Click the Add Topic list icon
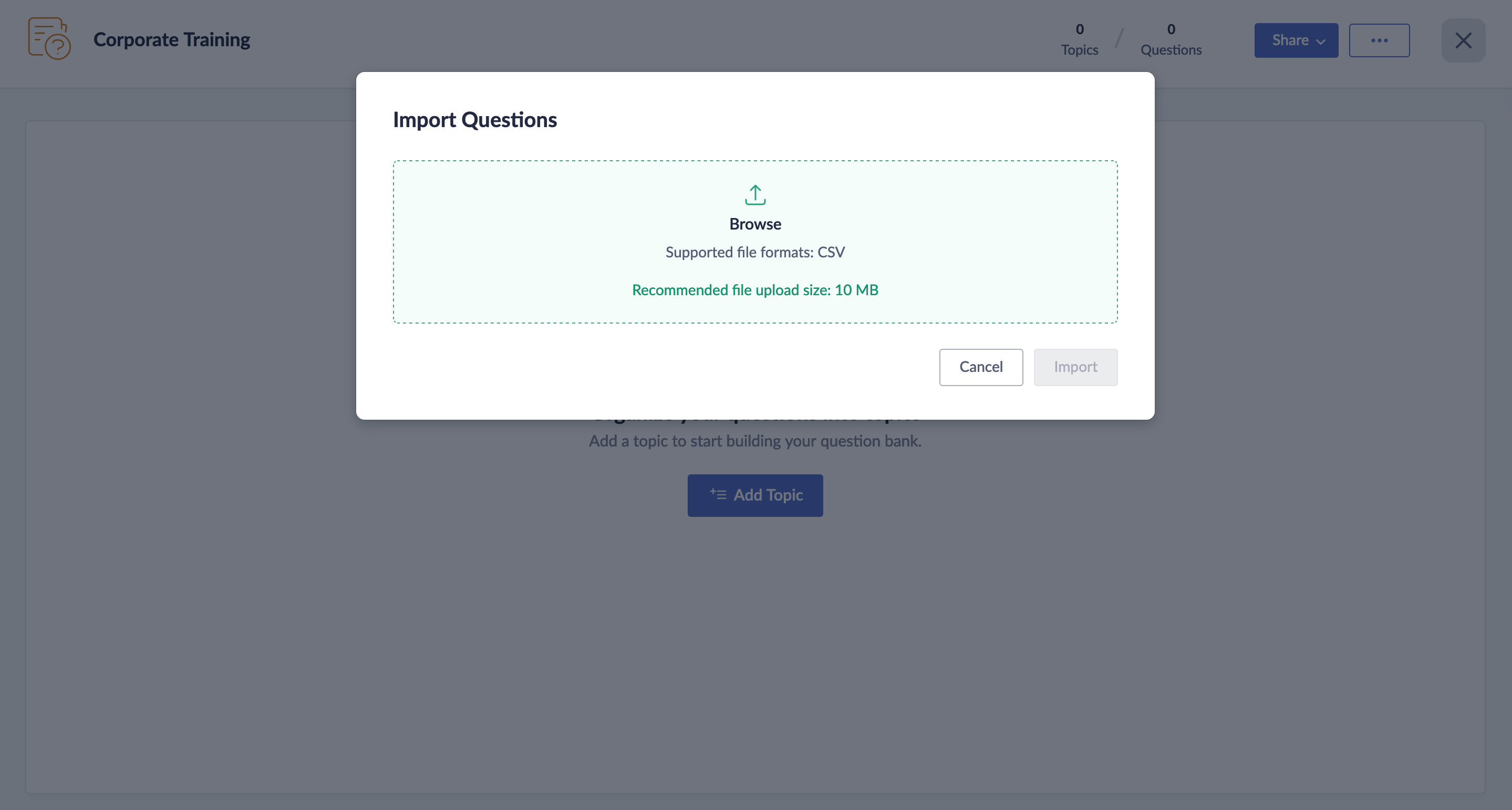1512x810 pixels. [718, 495]
